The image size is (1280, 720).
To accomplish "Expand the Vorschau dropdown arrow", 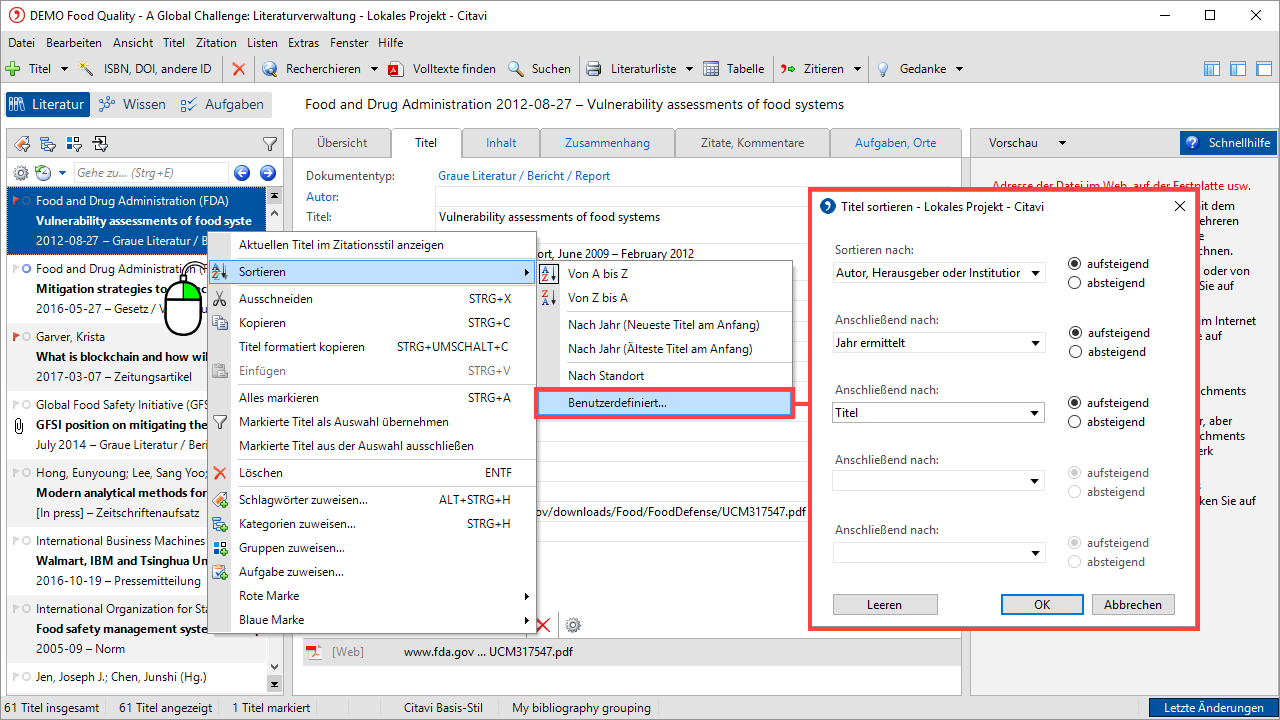I will [1062, 144].
